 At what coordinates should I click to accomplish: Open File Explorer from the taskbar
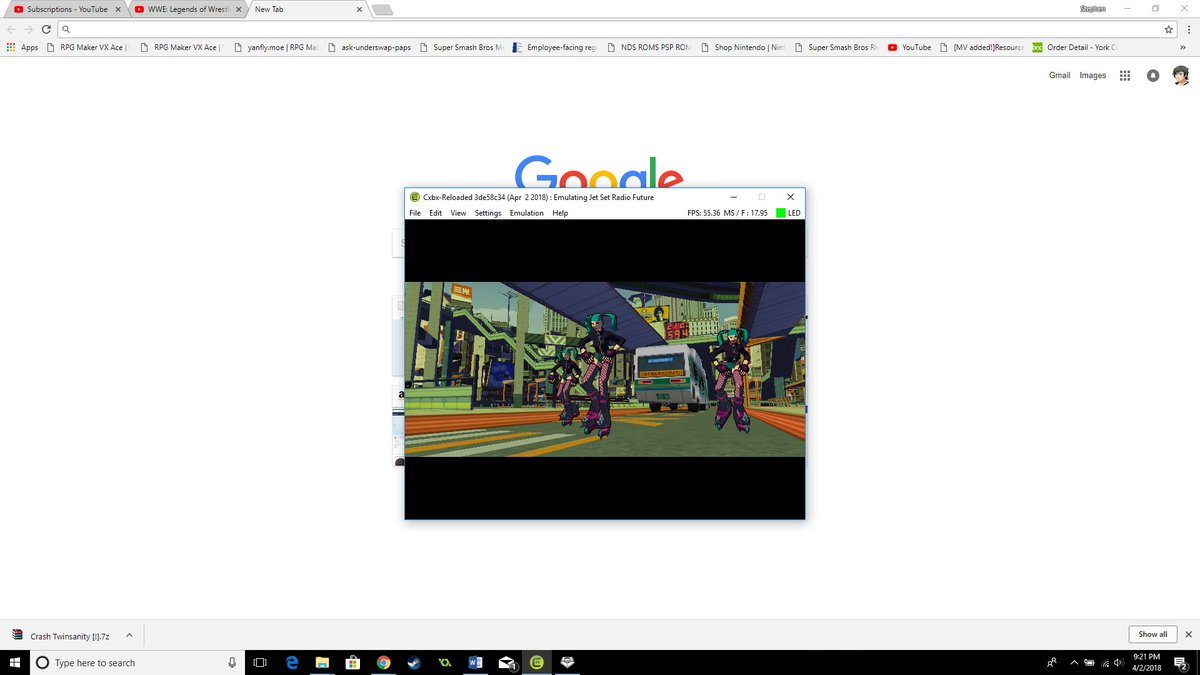point(322,662)
